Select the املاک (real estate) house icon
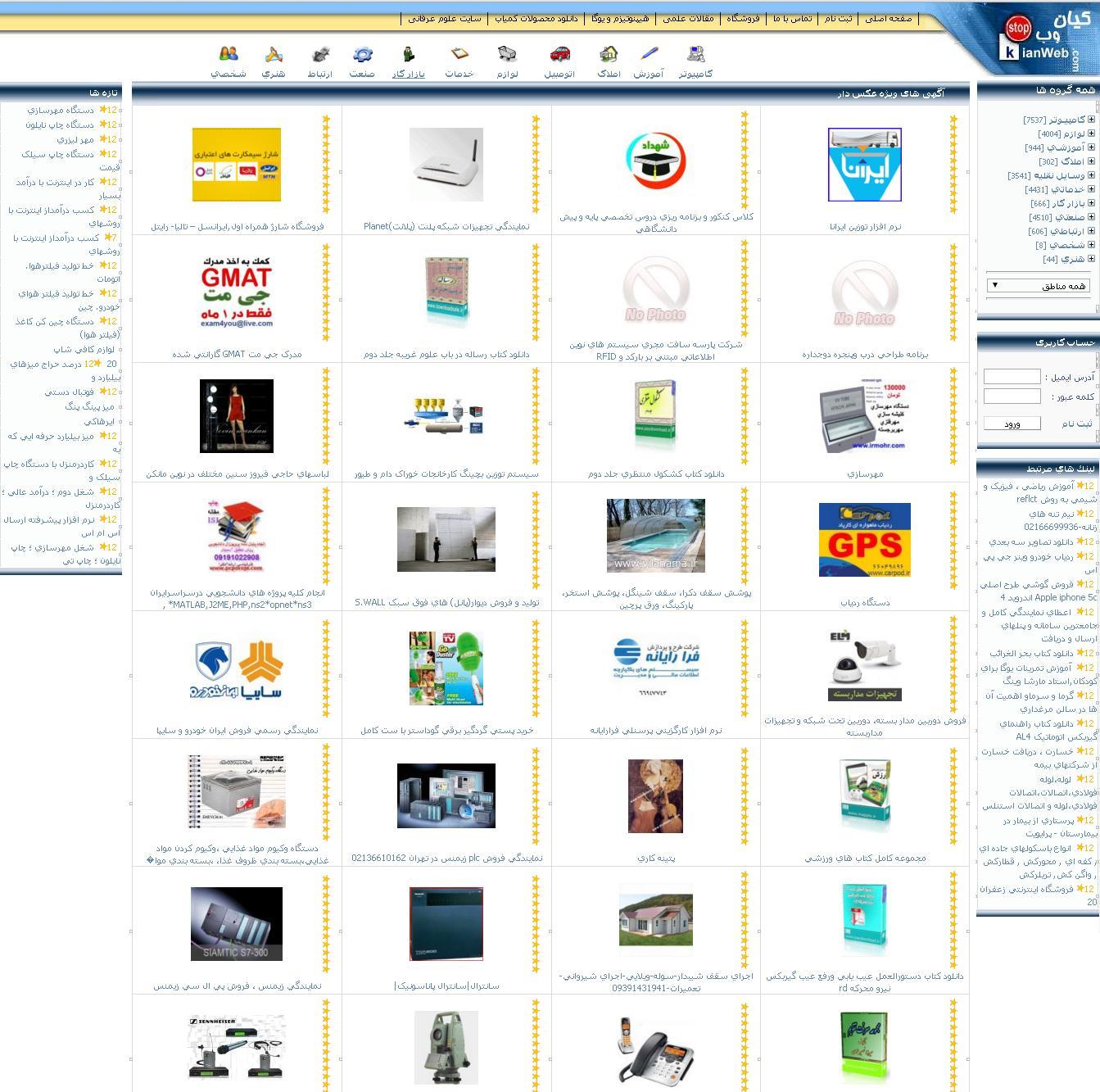Viewport: 1100px width, 1092px height. coord(609,54)
